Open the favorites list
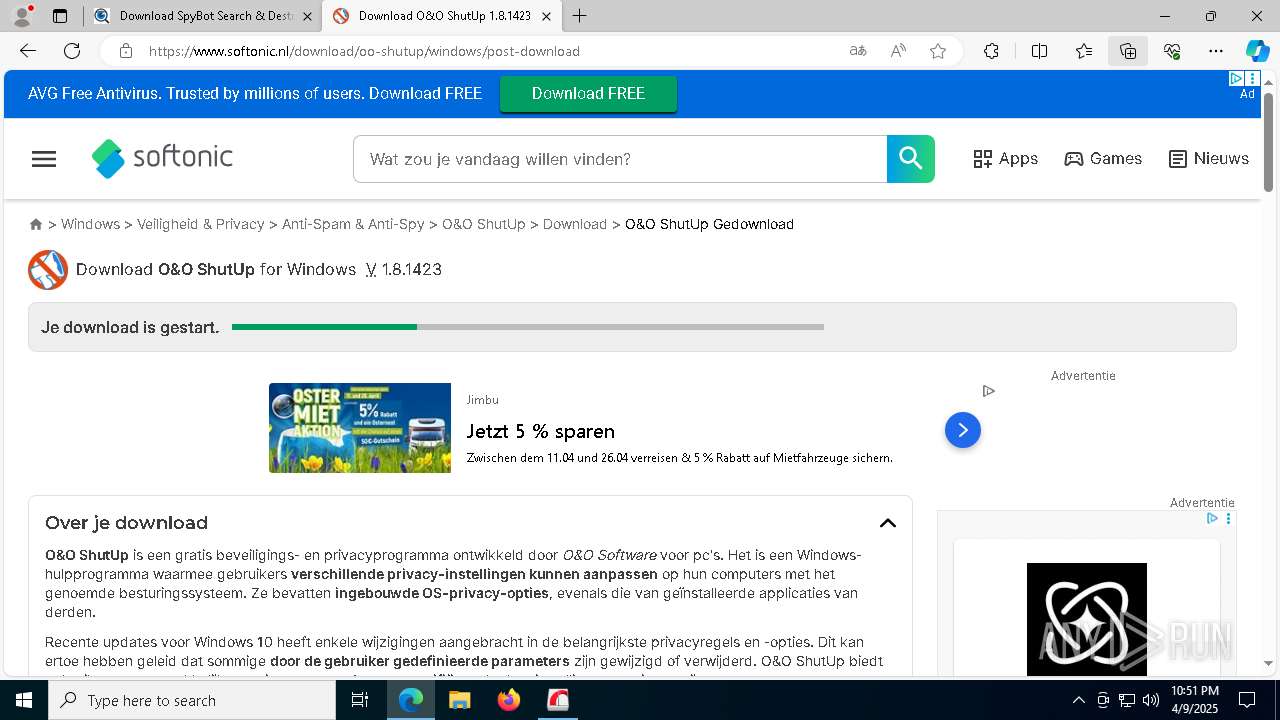The image size is (1280, 720). click(x=1084, y=51)
